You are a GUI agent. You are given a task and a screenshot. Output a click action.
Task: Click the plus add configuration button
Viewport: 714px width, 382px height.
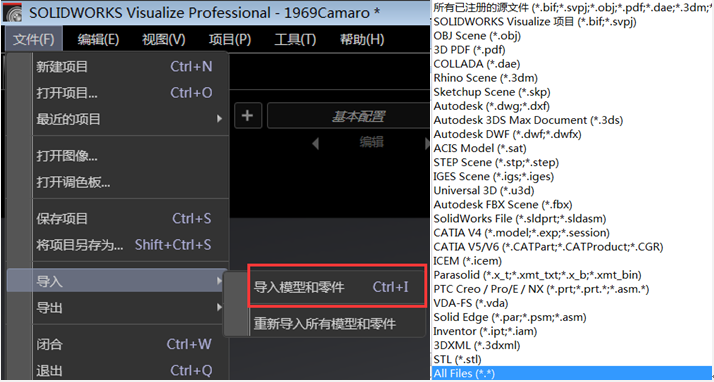point(247,116)
